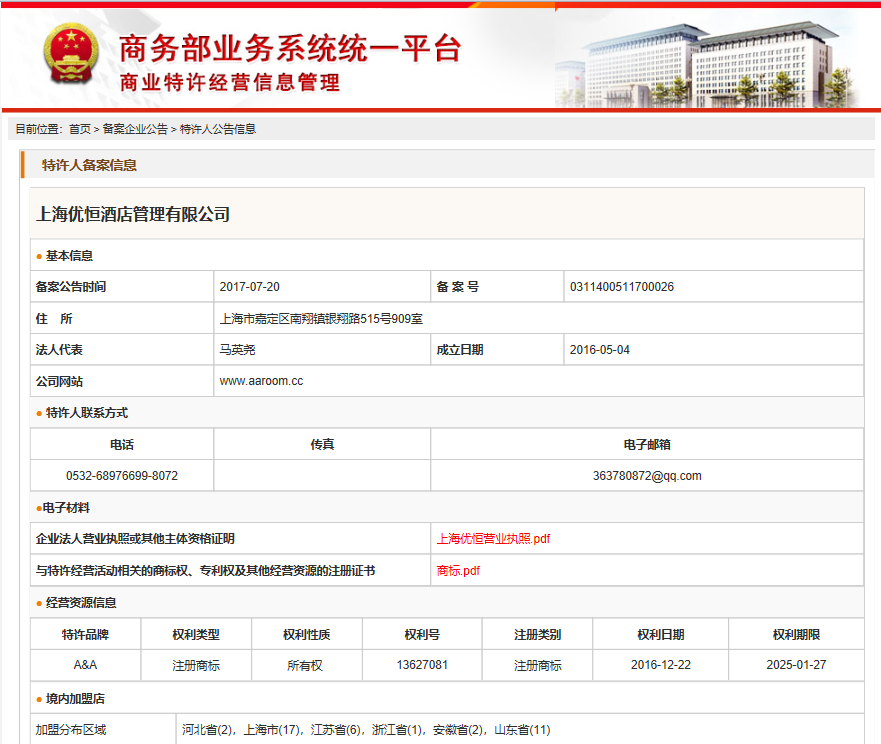The height and width of the screenshot is (744, 881).
Task: Click the 经营资源信息 section heading
Action: click(x=81, y=603)
